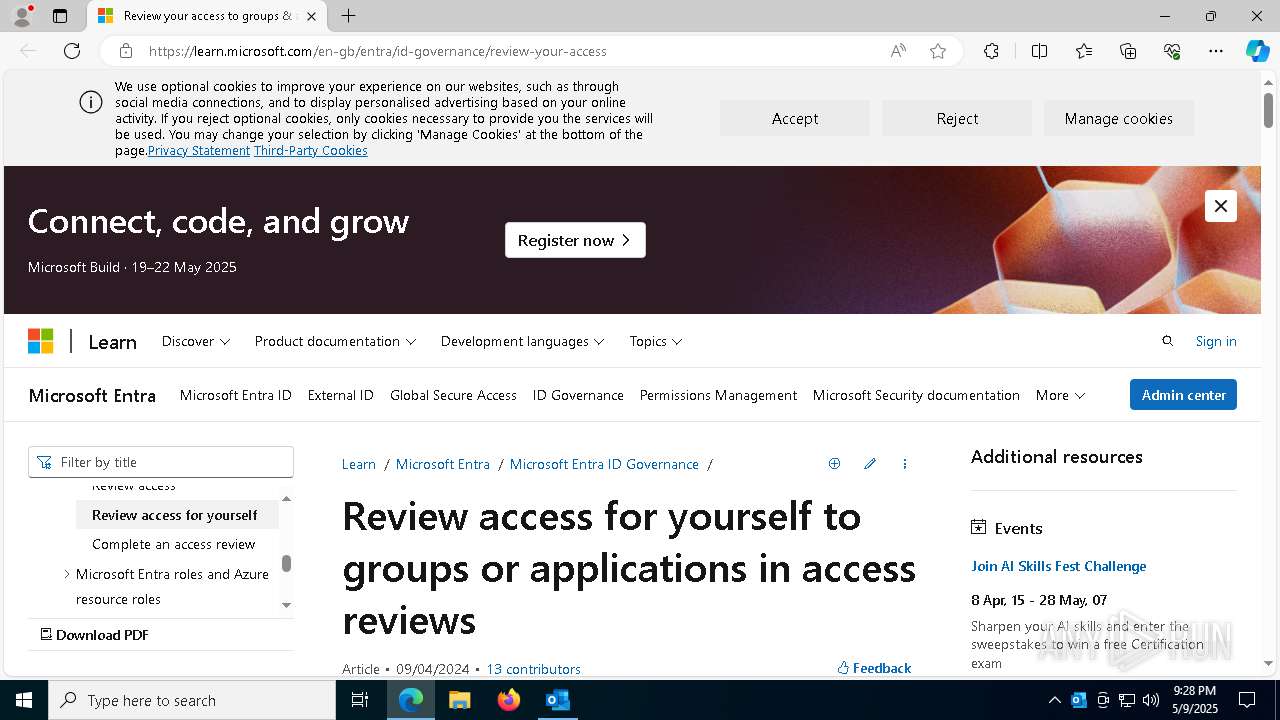Launch Firefox from the taskbar

click(x=509, y=700)
